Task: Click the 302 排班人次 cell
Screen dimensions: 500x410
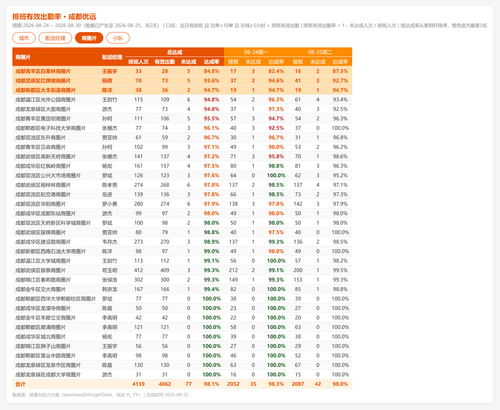Action: click(x=138, y=280)
